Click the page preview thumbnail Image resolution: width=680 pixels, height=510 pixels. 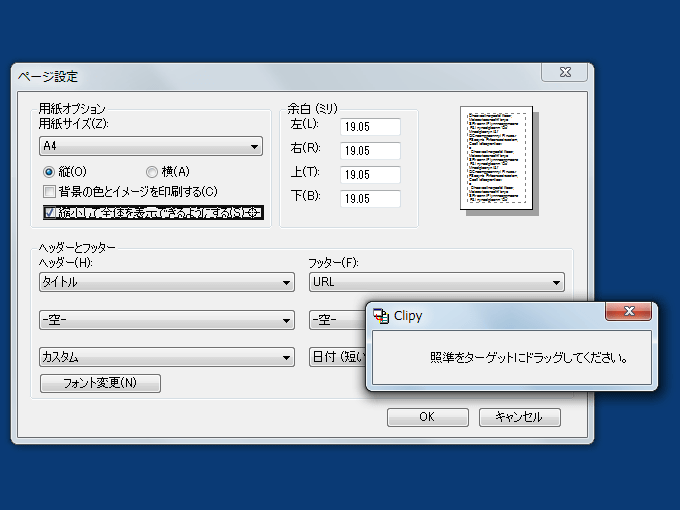tap(497, 158)
